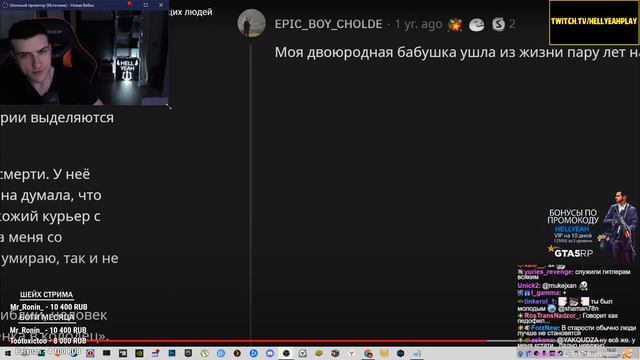640x360 pixels.
Task: Click the first award icon beside the timestamp
Action: [455, 24]
